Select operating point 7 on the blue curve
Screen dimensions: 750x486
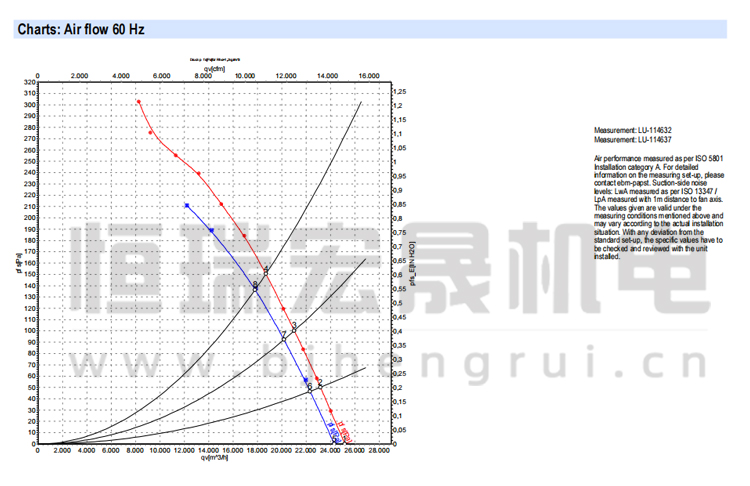point(284,337)
